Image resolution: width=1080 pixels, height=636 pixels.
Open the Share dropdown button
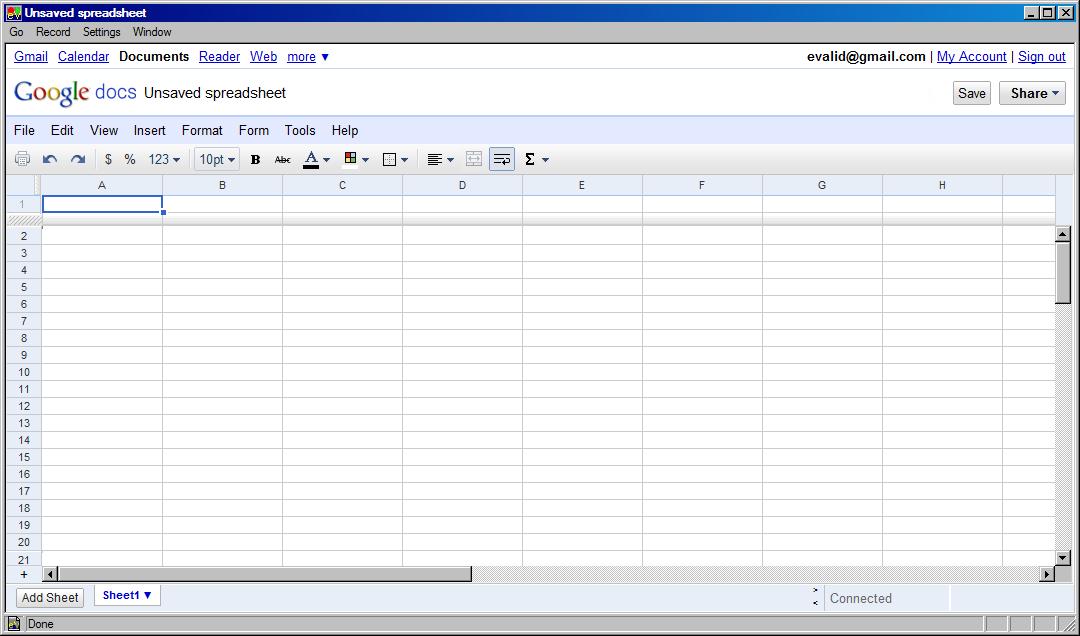click(x=1032, y=93)
